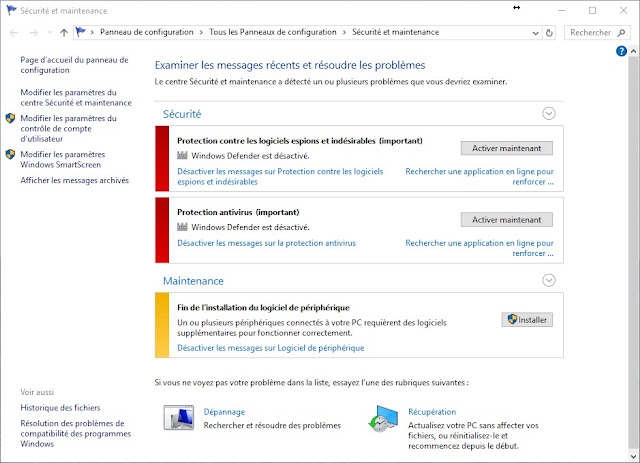Expand the chevron after Panneau de configuration
Viewport: 640px width, 463px height.
click(201, 33)
